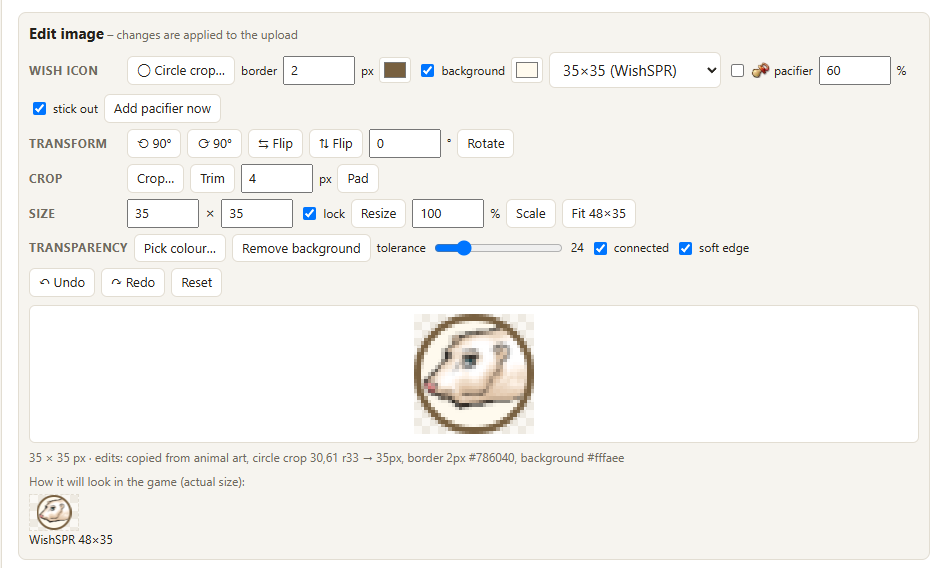Click the 'WishSPR 48×35' caption
This screenshot has height=568, width=944.
[70, 540]
